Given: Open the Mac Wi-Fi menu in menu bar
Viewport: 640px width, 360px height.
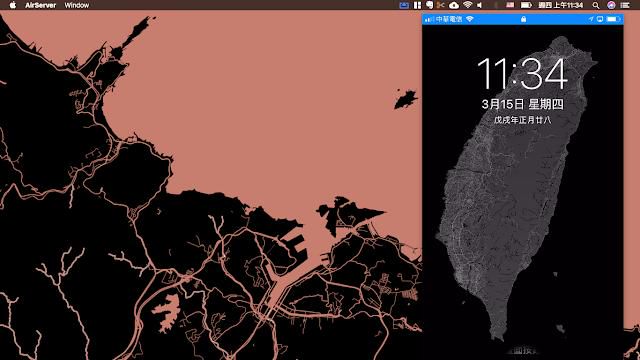Looking at the screenshot, I should [x=468, y=5].
